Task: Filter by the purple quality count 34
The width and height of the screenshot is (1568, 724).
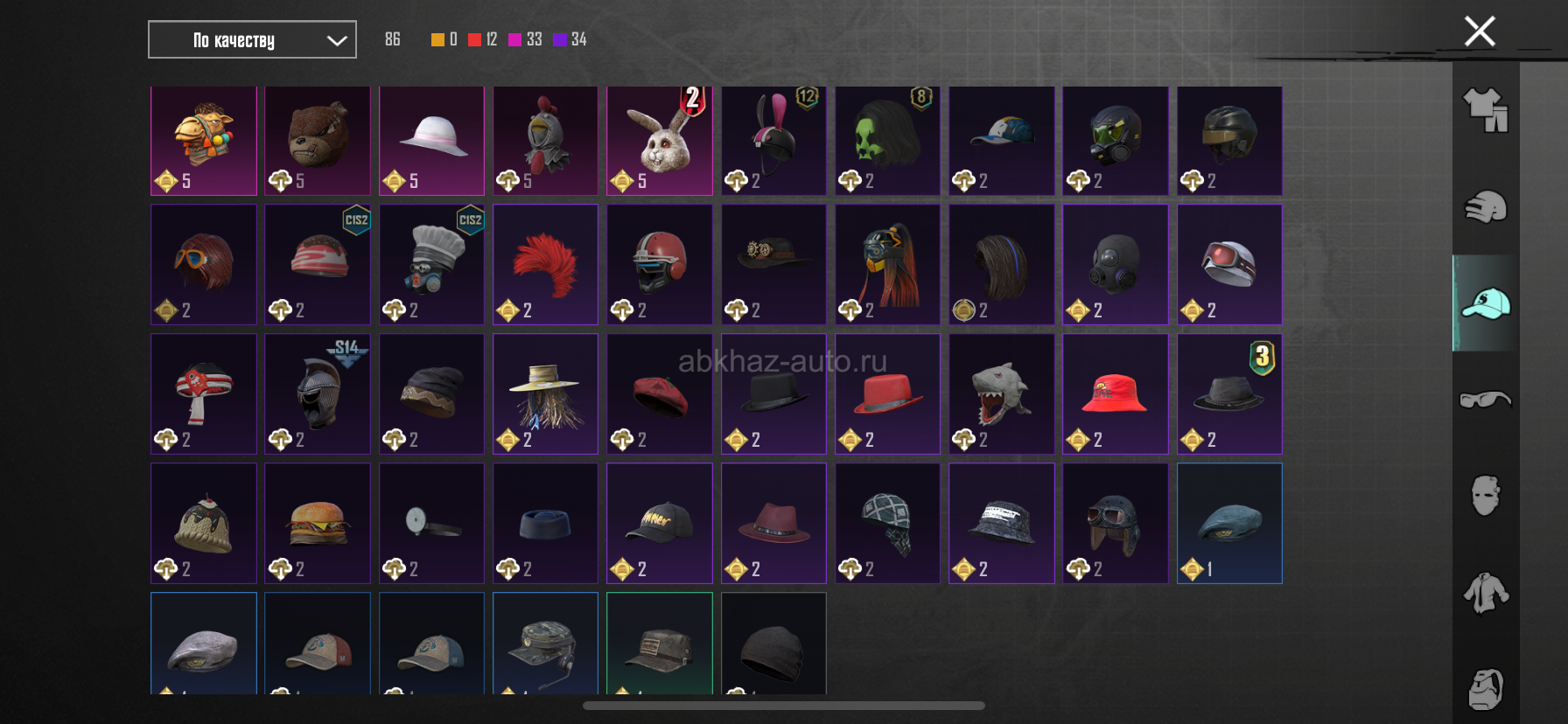Action: (578, 39)
